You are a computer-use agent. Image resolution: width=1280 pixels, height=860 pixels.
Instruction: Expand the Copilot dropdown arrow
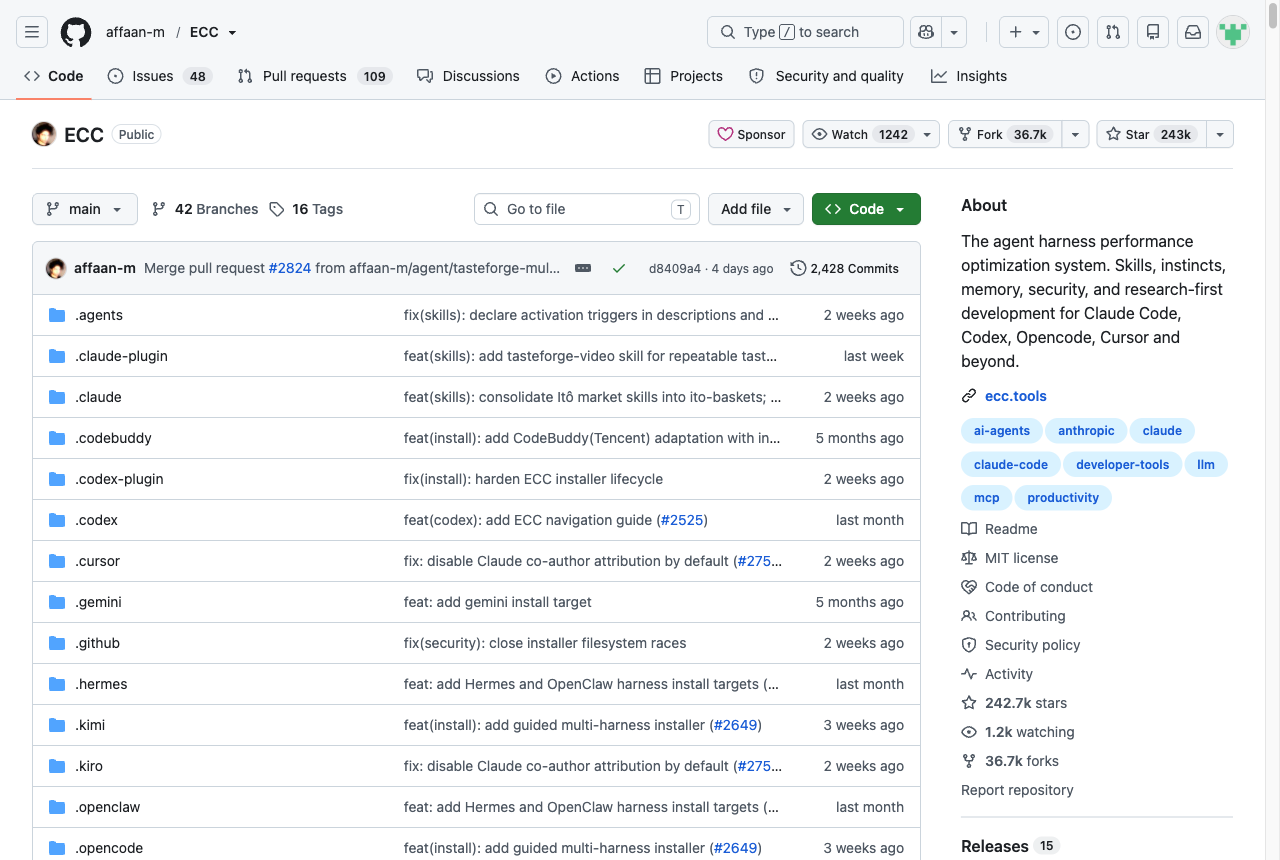(954, 32)
